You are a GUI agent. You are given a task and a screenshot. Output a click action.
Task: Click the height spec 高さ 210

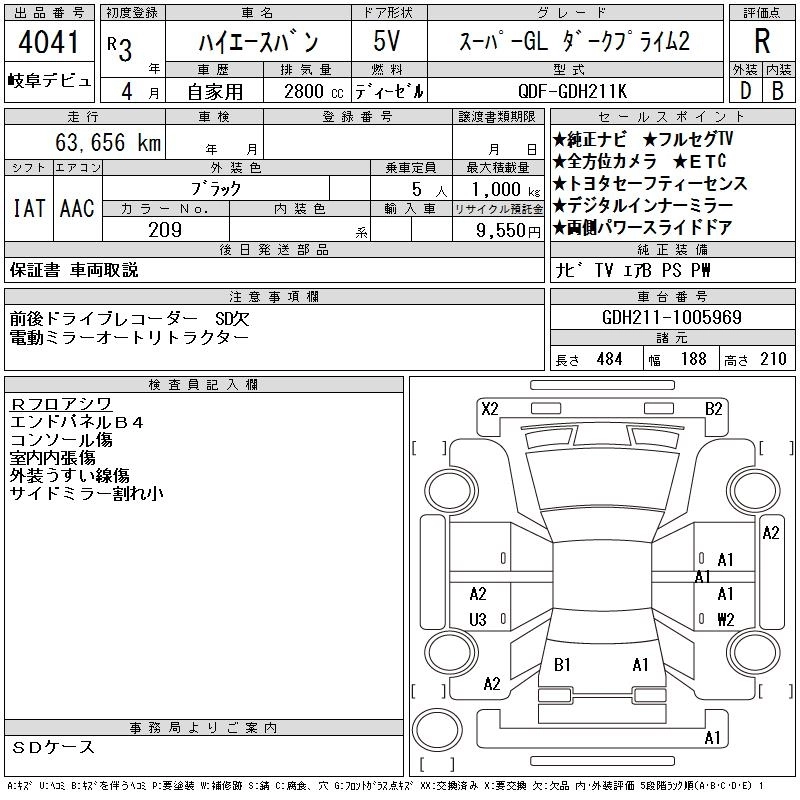click(x=756, y=359)
